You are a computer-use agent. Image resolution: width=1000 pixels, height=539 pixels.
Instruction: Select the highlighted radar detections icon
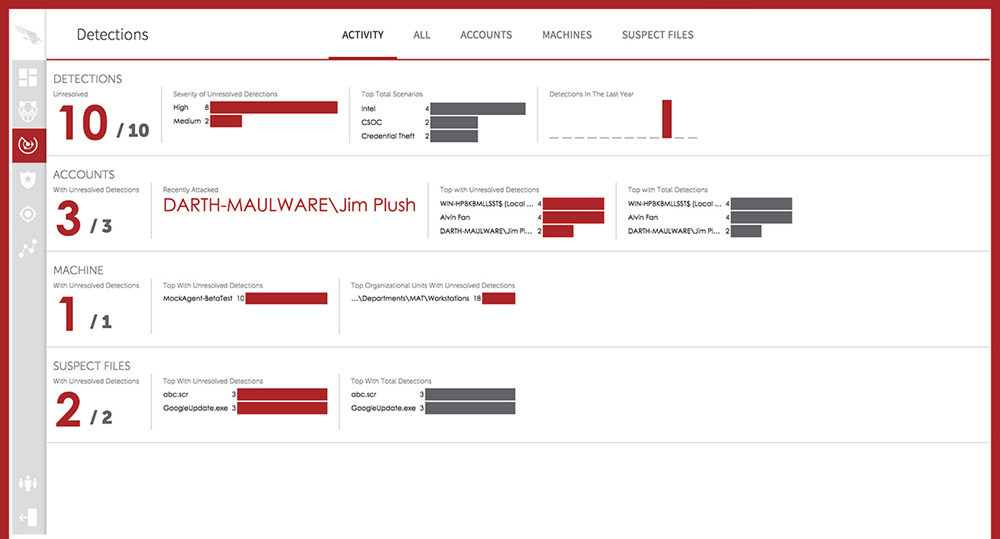coord(28,145)
